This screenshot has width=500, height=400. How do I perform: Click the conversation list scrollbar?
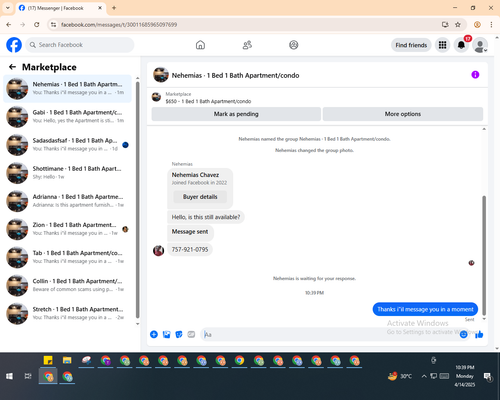pyautogui.click(x=138, y=200)
